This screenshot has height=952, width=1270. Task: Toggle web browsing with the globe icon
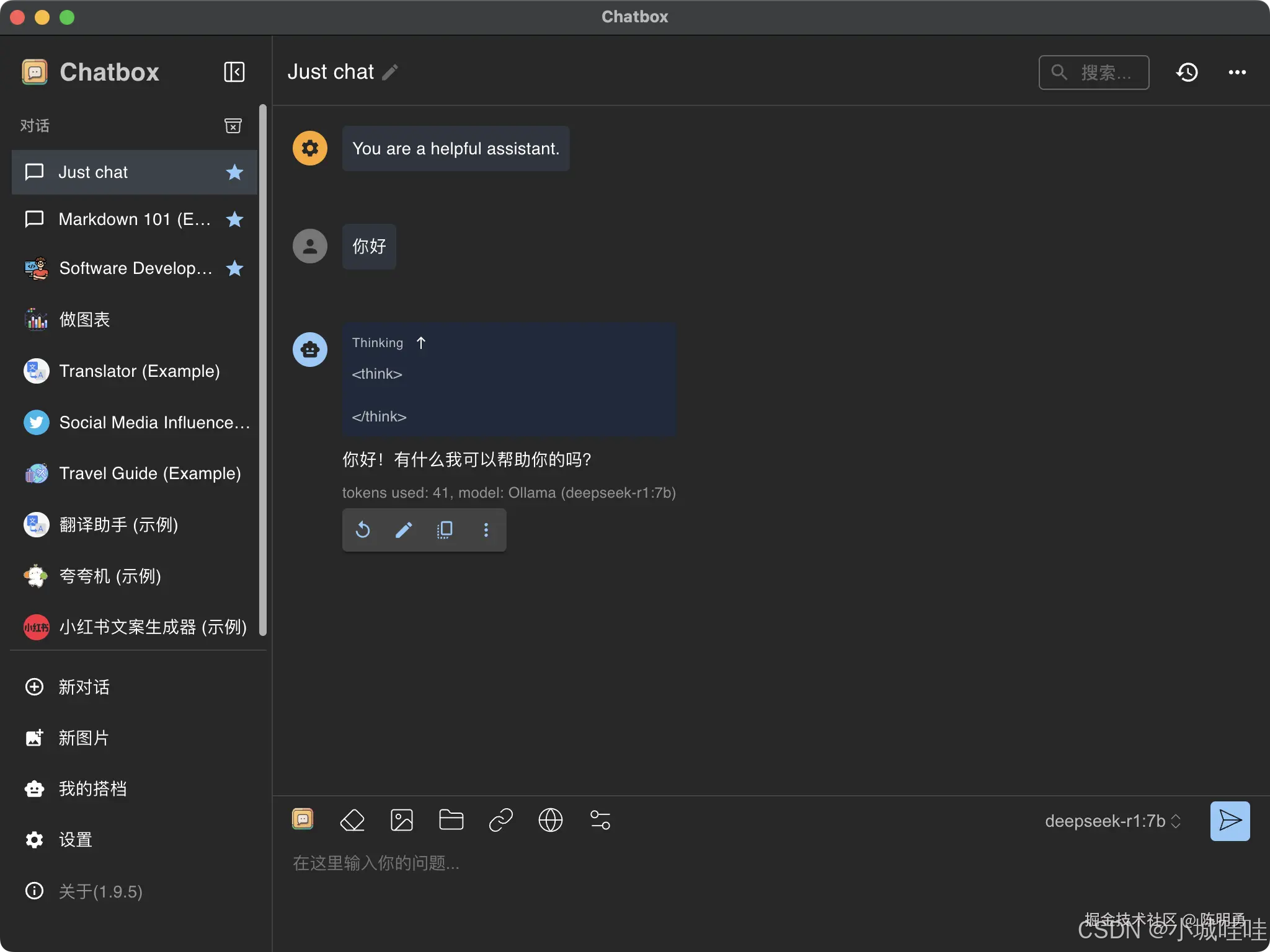[550, 820]
